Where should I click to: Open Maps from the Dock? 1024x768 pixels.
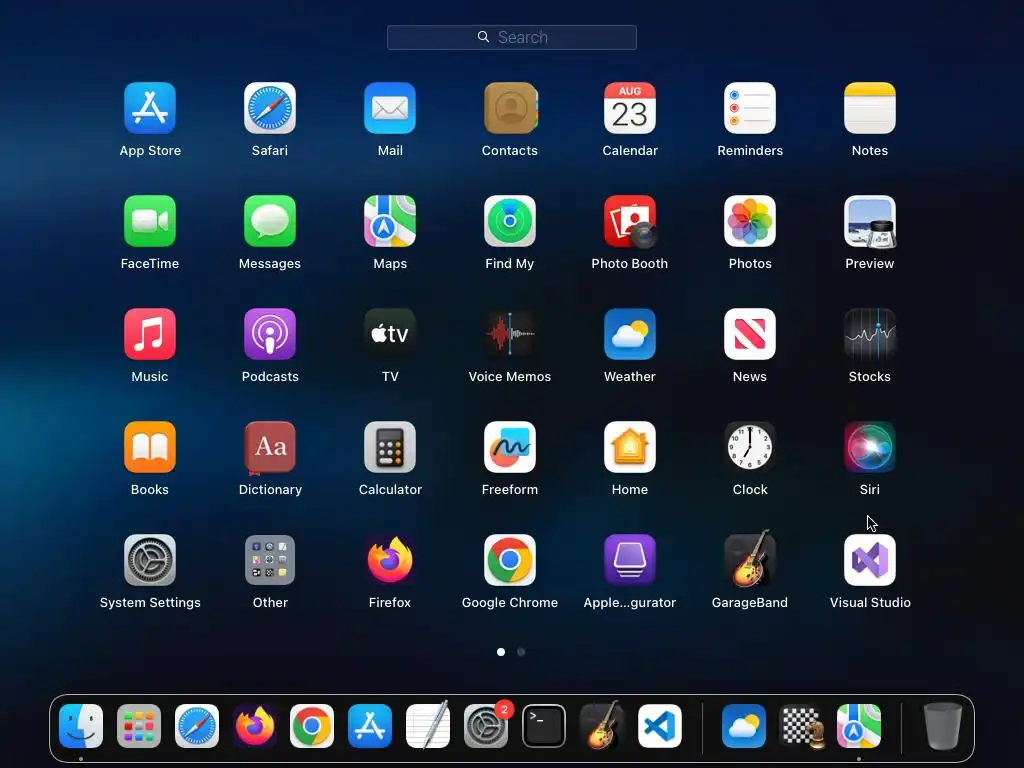[x=859, y=726]
